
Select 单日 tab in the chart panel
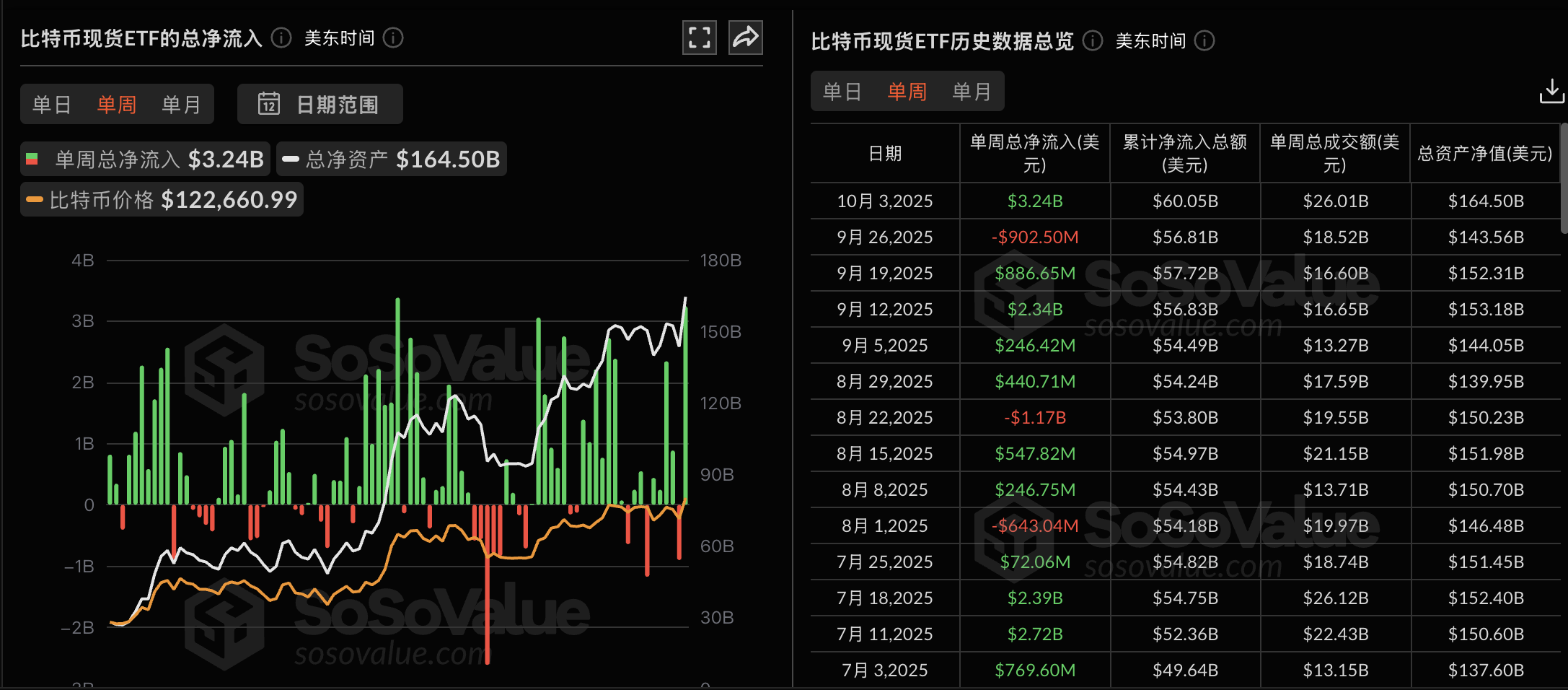pos(52,105)
